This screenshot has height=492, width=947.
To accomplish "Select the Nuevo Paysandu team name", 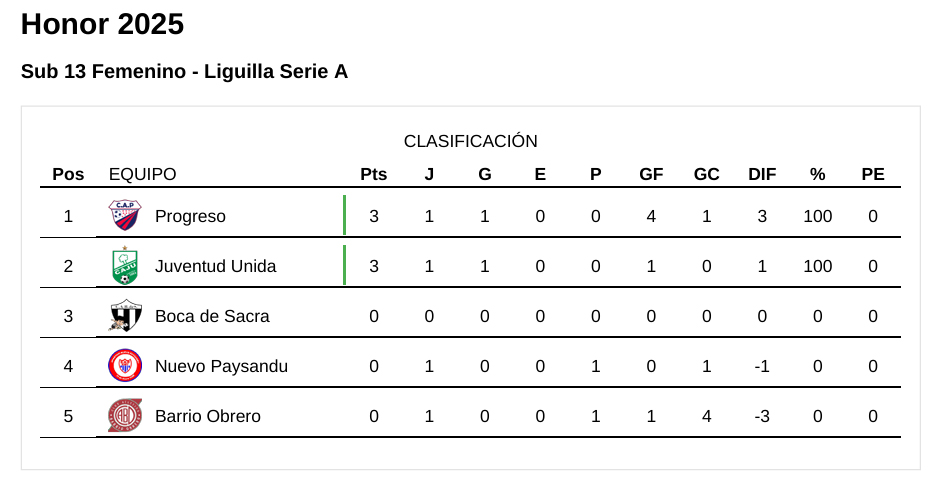I will pos(221,366).
